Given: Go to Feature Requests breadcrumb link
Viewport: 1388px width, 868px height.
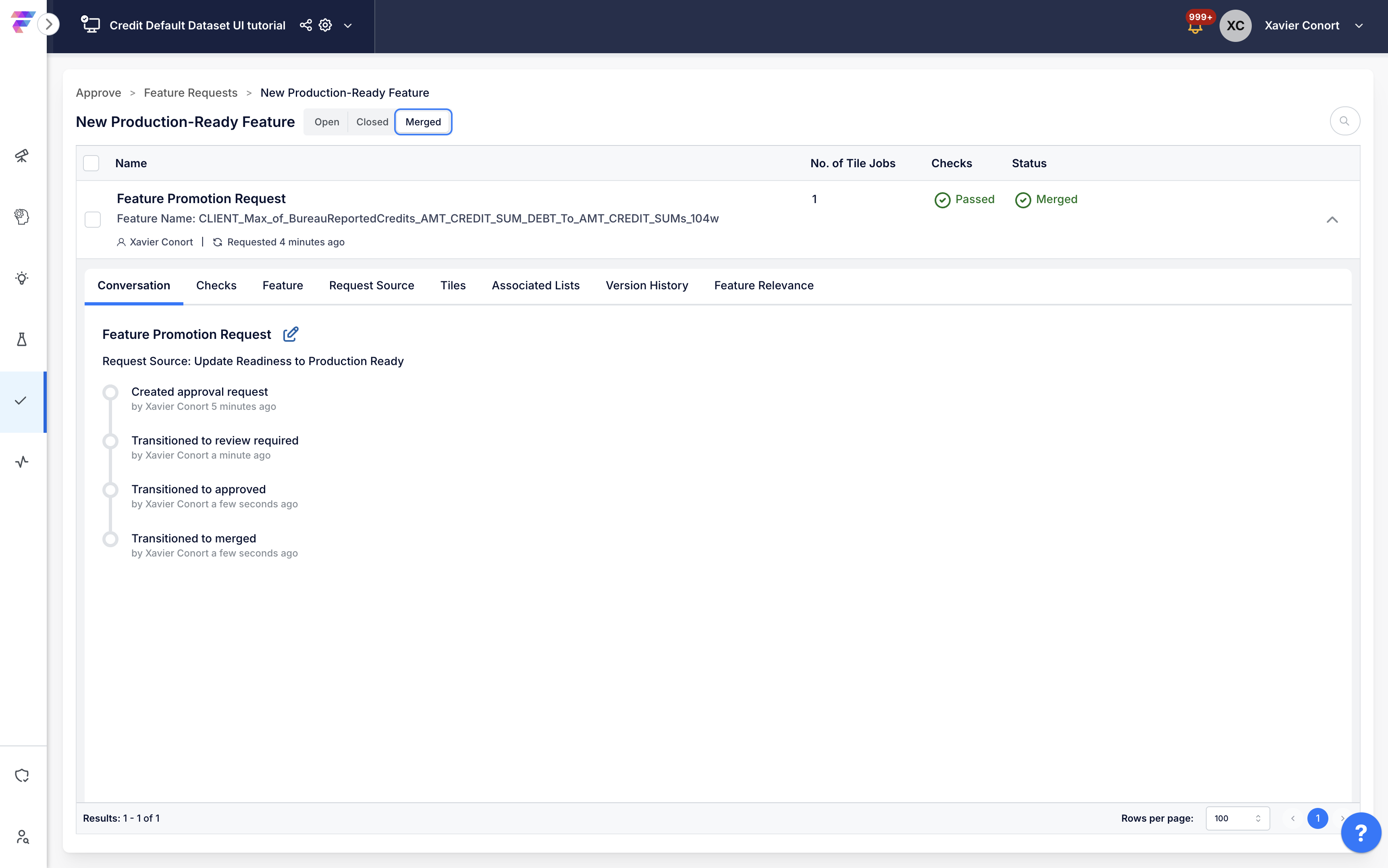Looking at the screenshot, I should (191, 92).
